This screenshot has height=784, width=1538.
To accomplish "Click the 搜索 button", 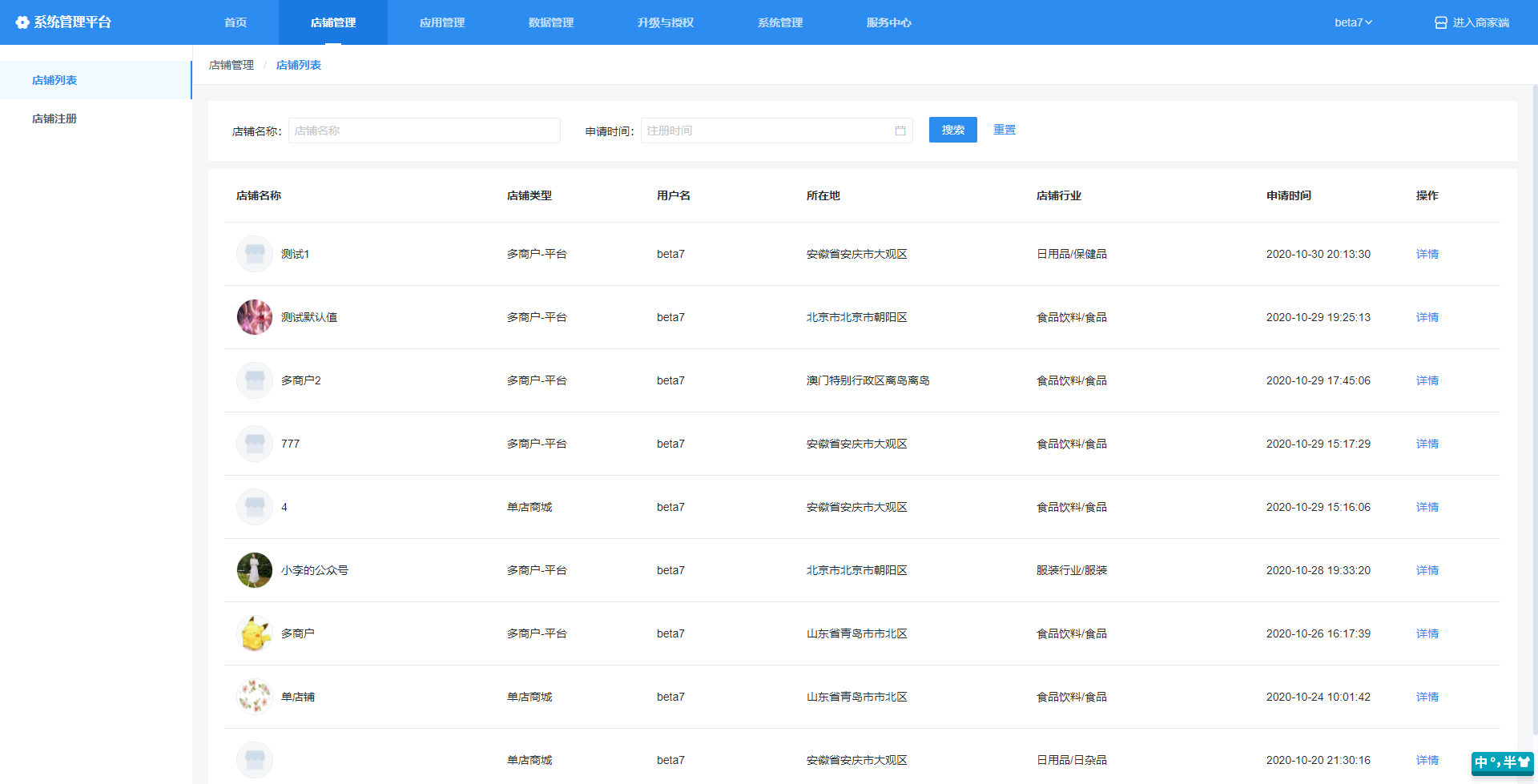I will (953, 130).
